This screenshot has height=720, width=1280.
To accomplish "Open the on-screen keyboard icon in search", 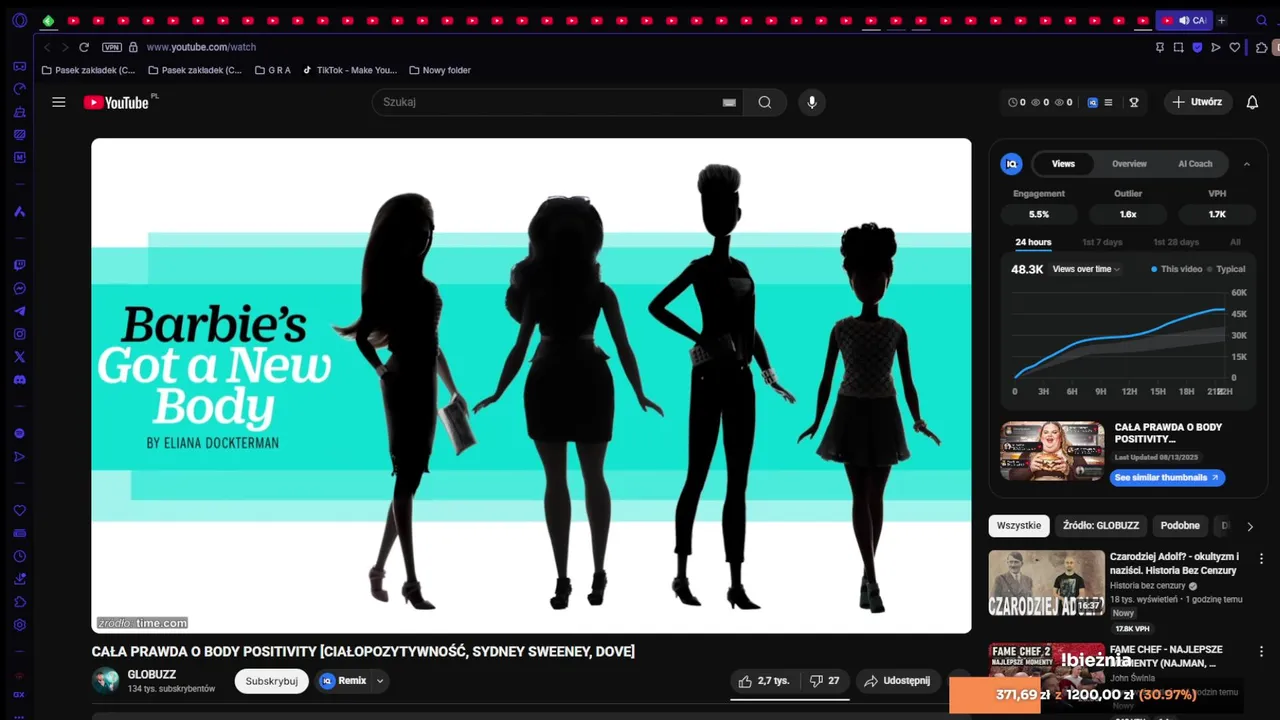I will click(729, 102).
